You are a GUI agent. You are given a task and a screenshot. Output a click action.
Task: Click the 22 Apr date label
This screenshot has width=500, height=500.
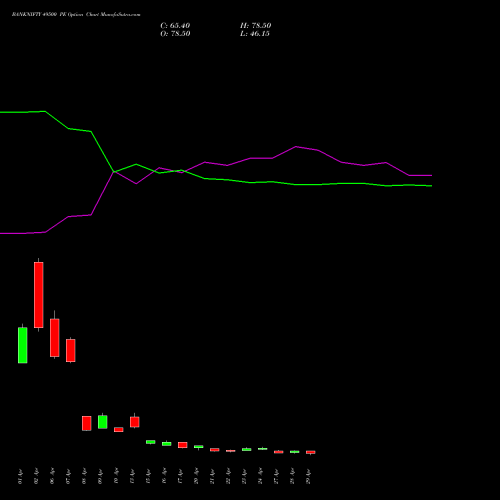228,476
